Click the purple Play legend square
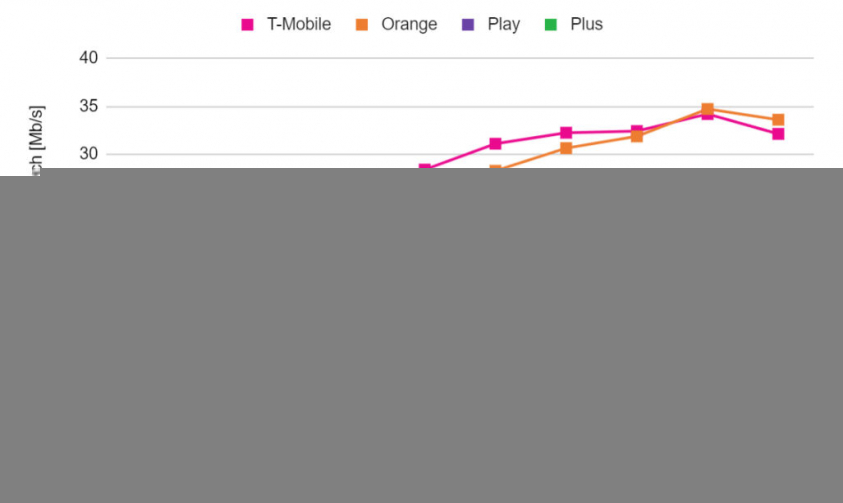This screenshot has height=503, width=843. click(x=468, y=25)
